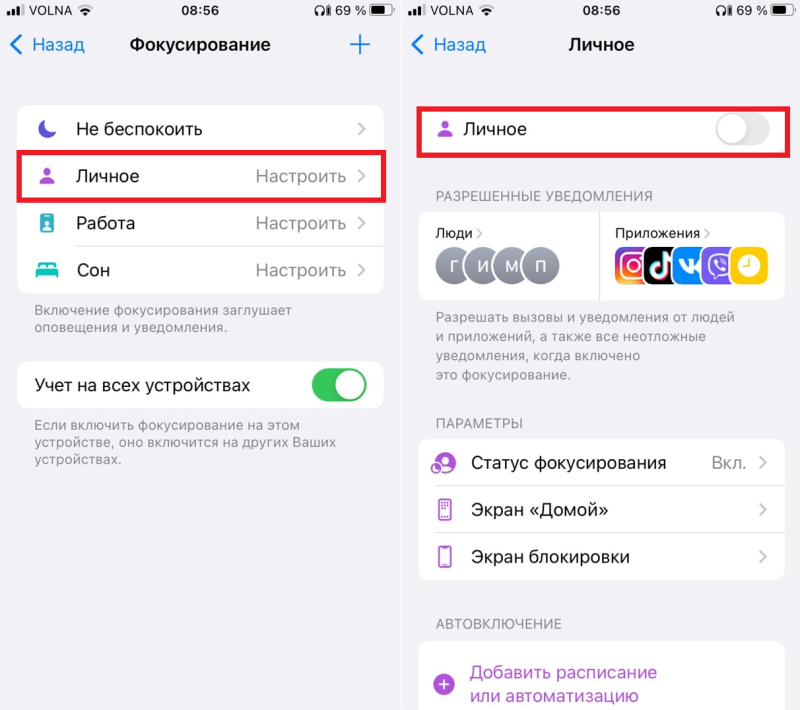The height and width of the screenshot is (710, 800).
Task: Open the Не беспокоить focus mode
Action: click(201, 129)
